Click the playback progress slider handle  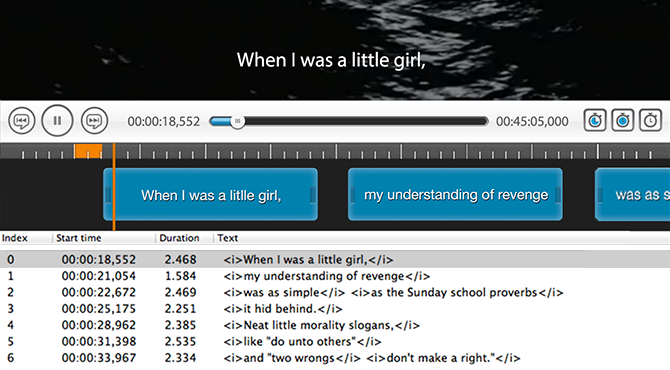point(237,122)
